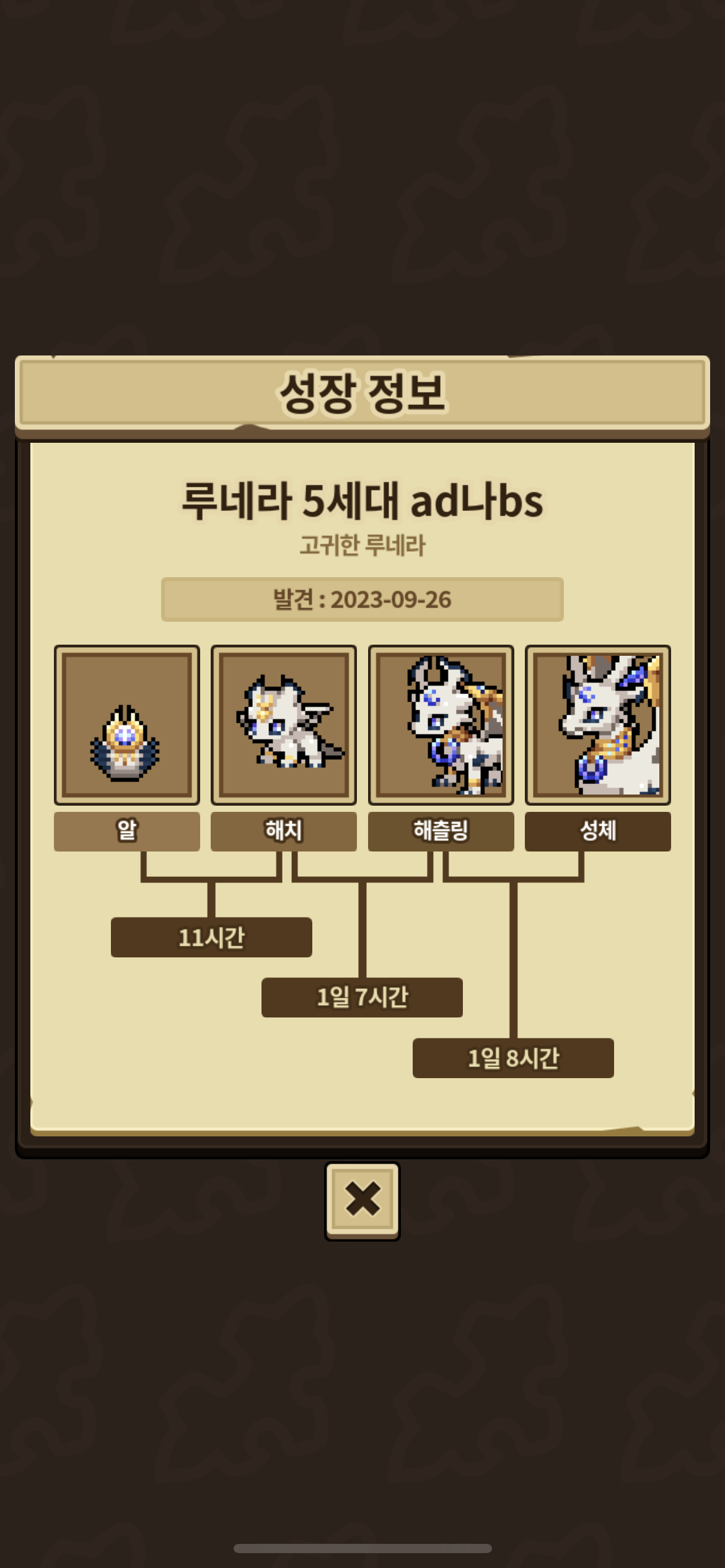Tap the connector line between 해치 and 해츨링
Screen dimensions: 725x1568
362,879
